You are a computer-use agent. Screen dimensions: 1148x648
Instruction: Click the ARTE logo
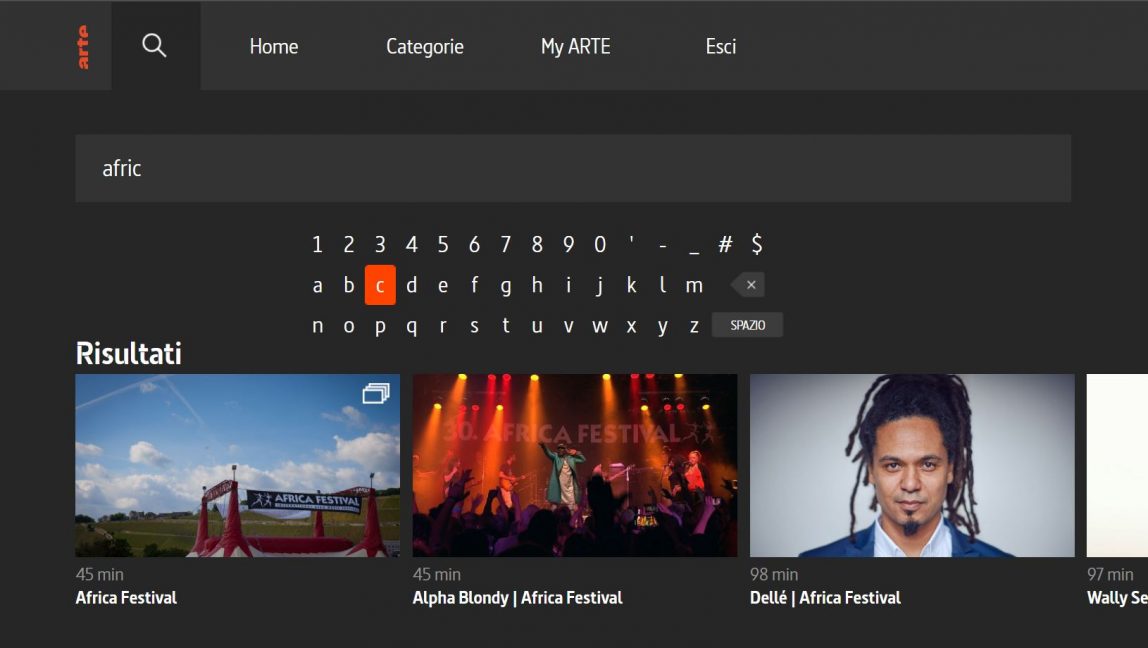[83, 47]
